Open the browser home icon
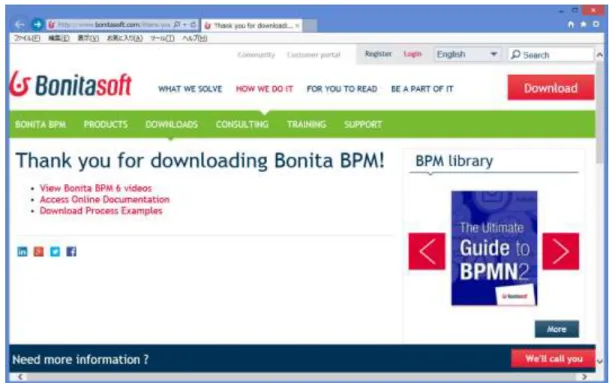The height and width of the screenshot is (383, 609). click(x=571, y=24)
